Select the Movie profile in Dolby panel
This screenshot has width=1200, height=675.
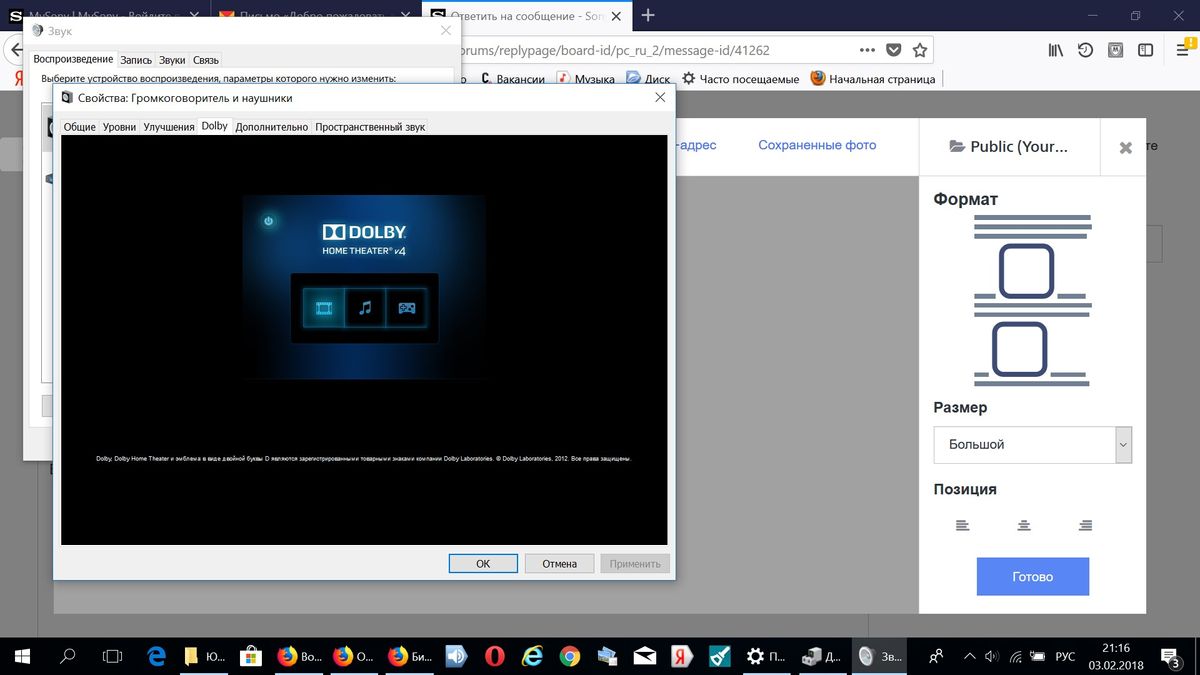click(x=322, y=308)
